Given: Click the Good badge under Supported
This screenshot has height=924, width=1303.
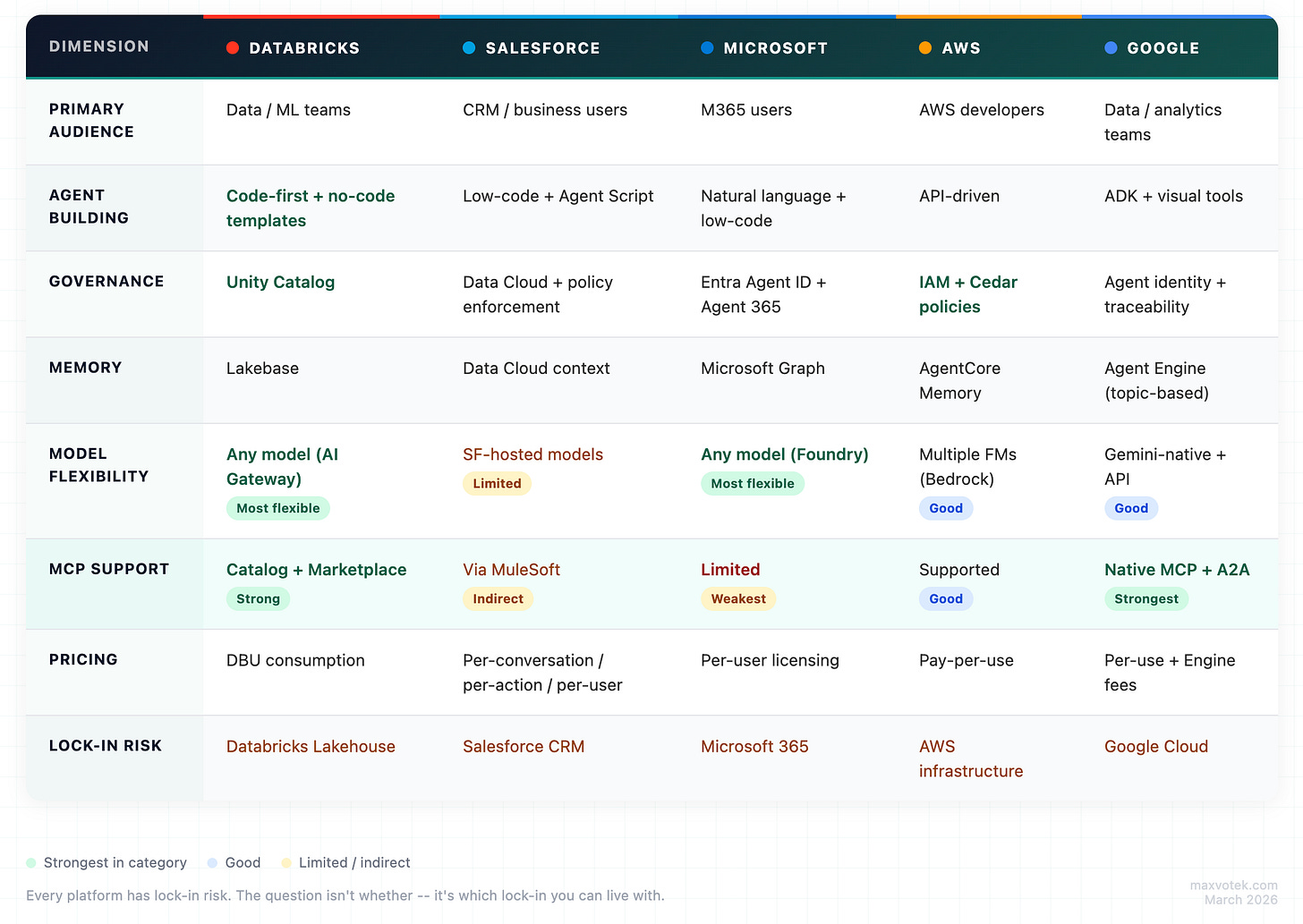Looking at the screenshot, I should point(946,598).
